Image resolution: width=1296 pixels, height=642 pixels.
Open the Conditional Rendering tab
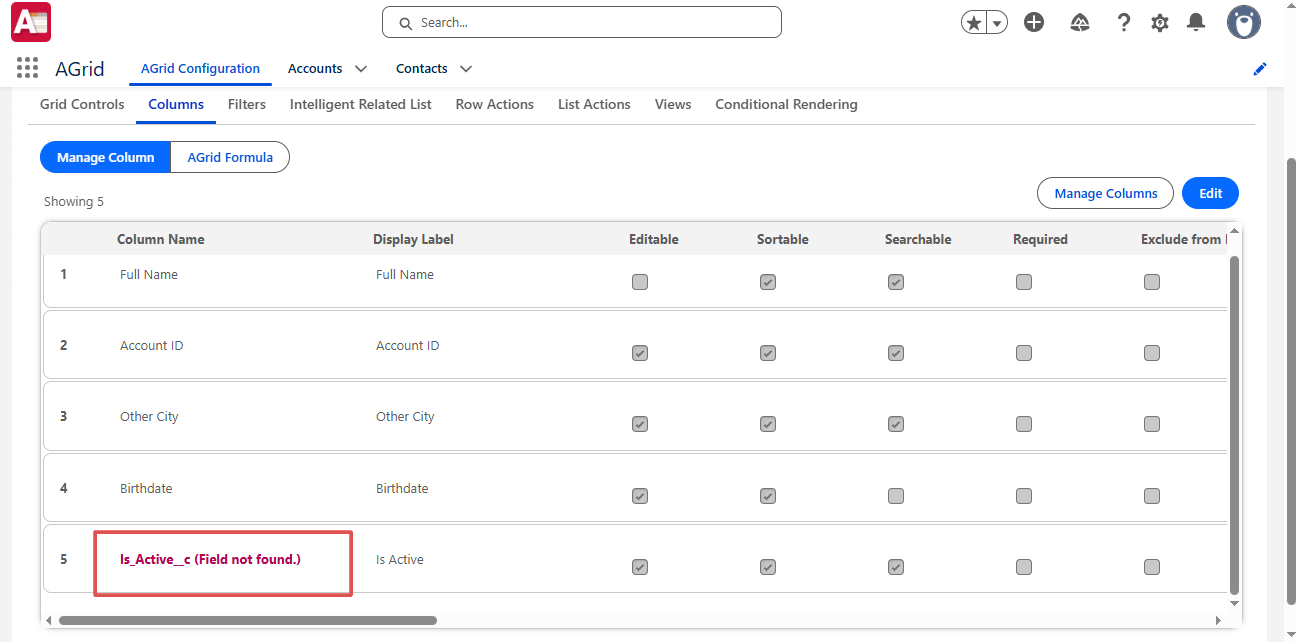click(x=786, y=104)
